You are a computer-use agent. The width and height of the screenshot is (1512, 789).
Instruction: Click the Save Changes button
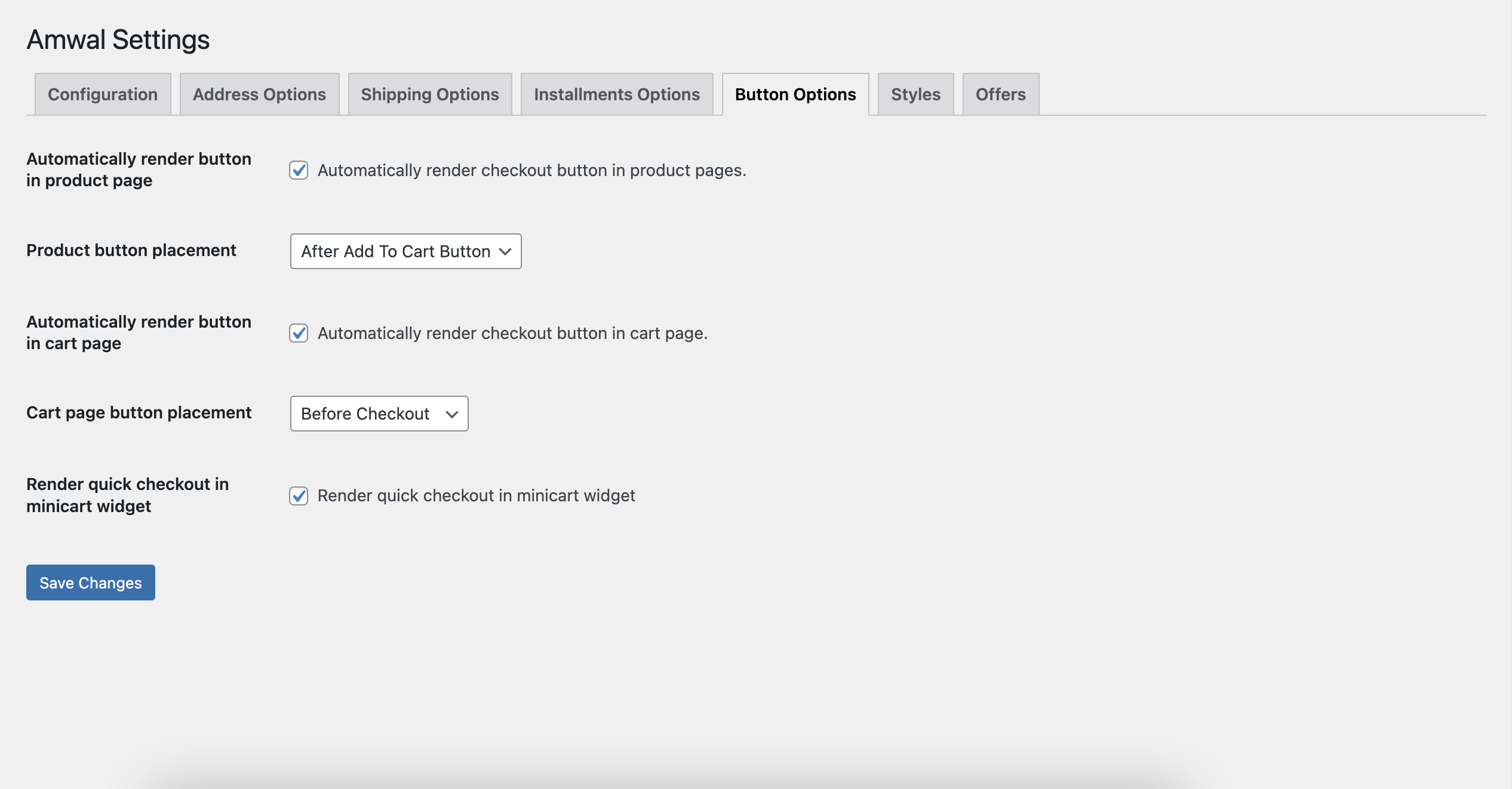91,582
